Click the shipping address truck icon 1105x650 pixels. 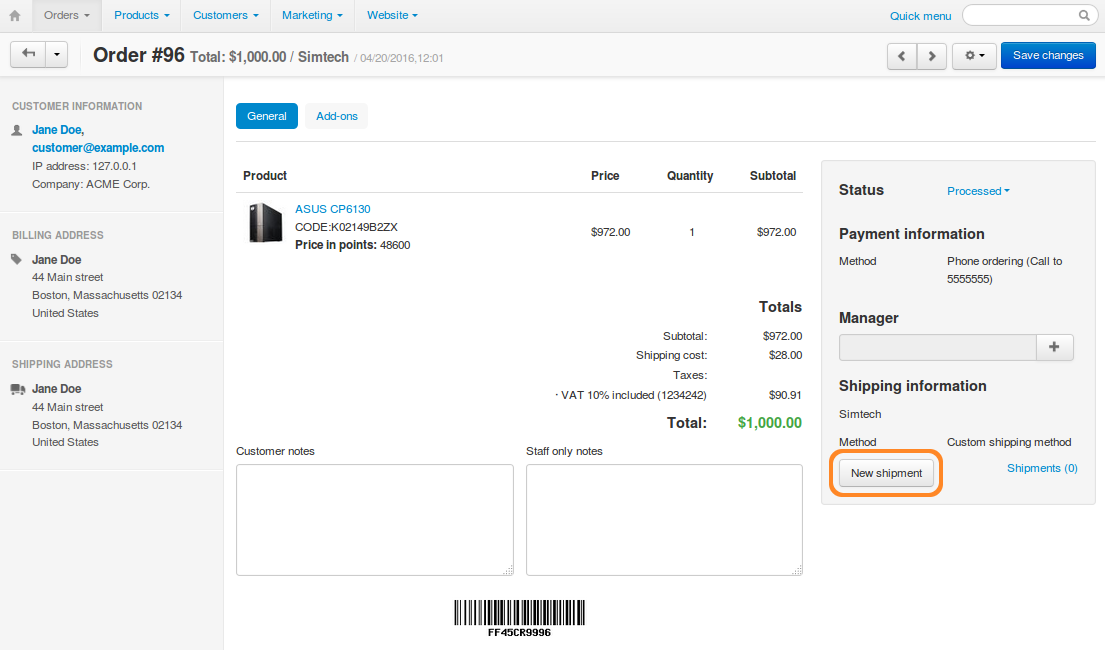18,389
